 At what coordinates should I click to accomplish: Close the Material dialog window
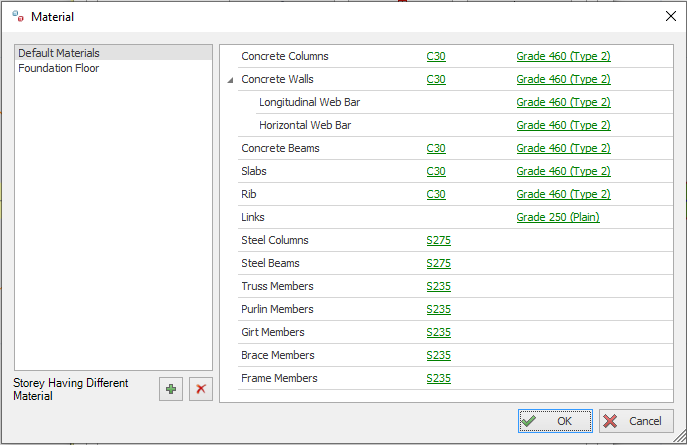[x=669, y=16]
